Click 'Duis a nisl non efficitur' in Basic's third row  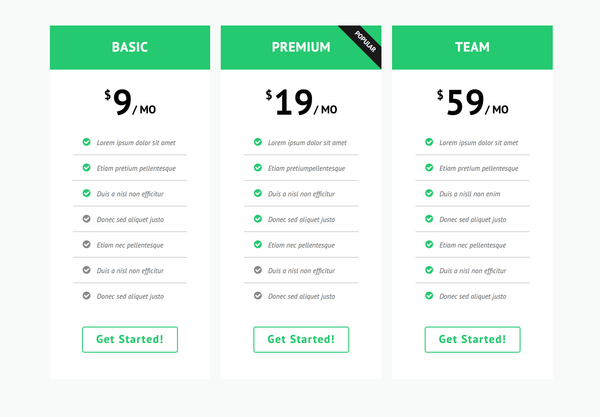pyautogui.click(x=130, y=194)
